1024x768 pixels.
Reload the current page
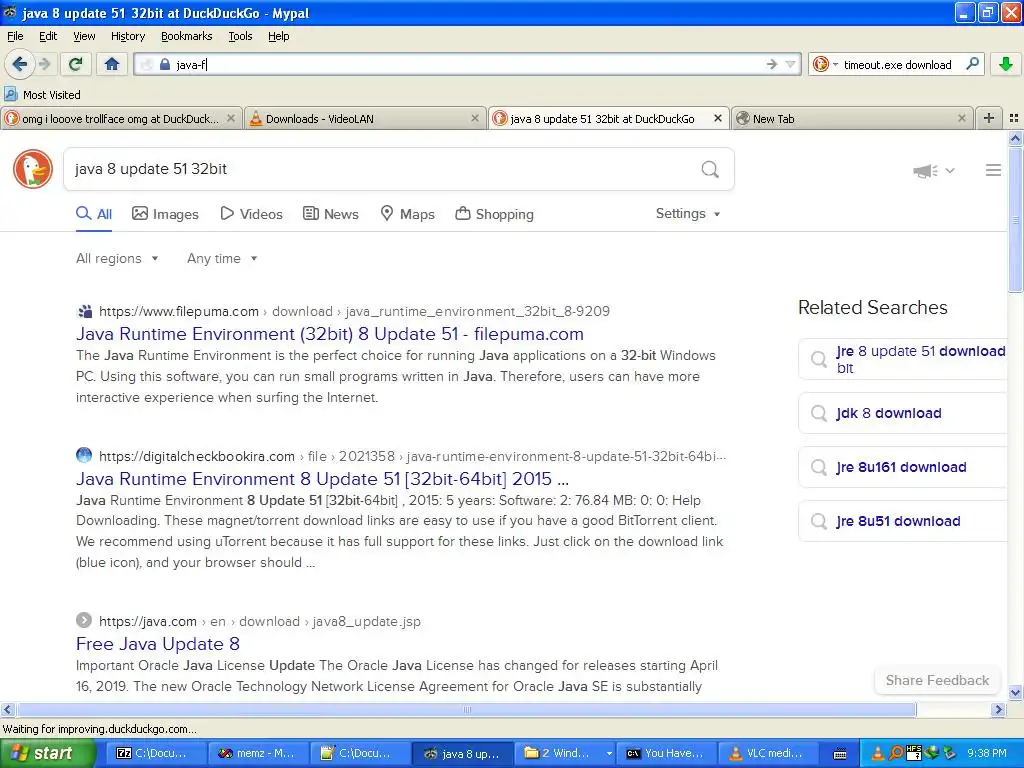tap(76, 64)
